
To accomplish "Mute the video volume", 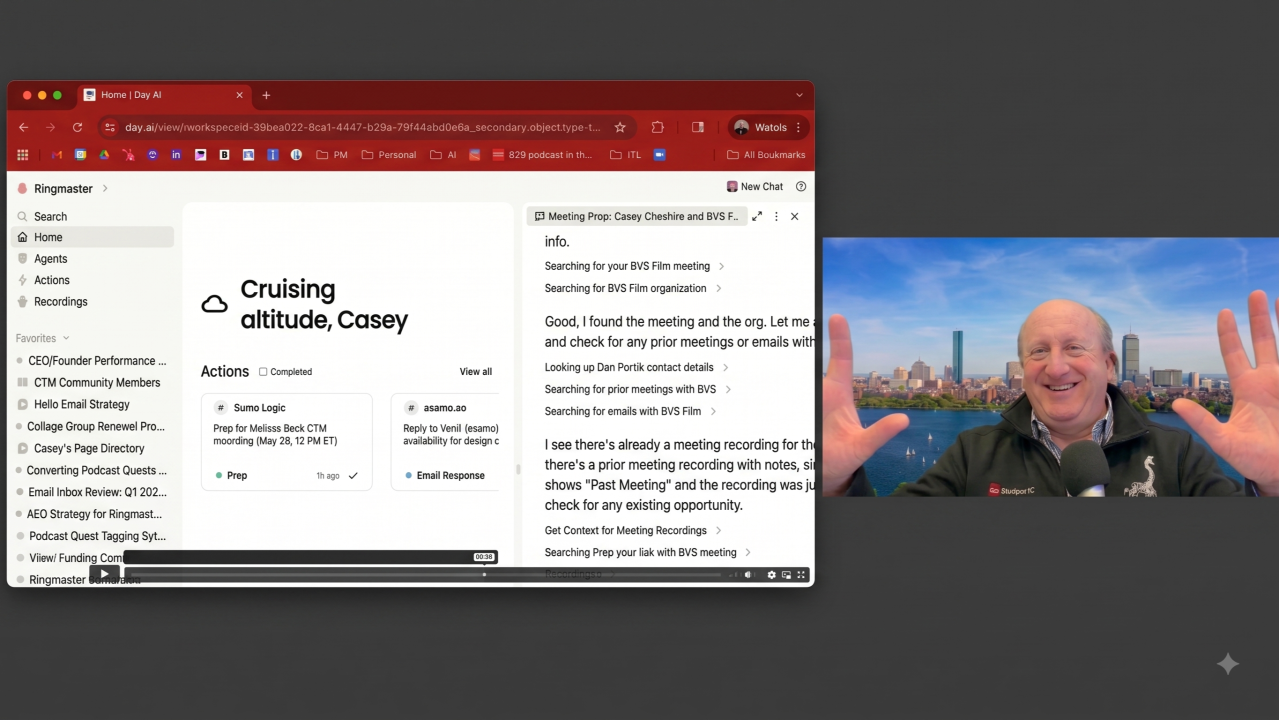I will point(748,575).
